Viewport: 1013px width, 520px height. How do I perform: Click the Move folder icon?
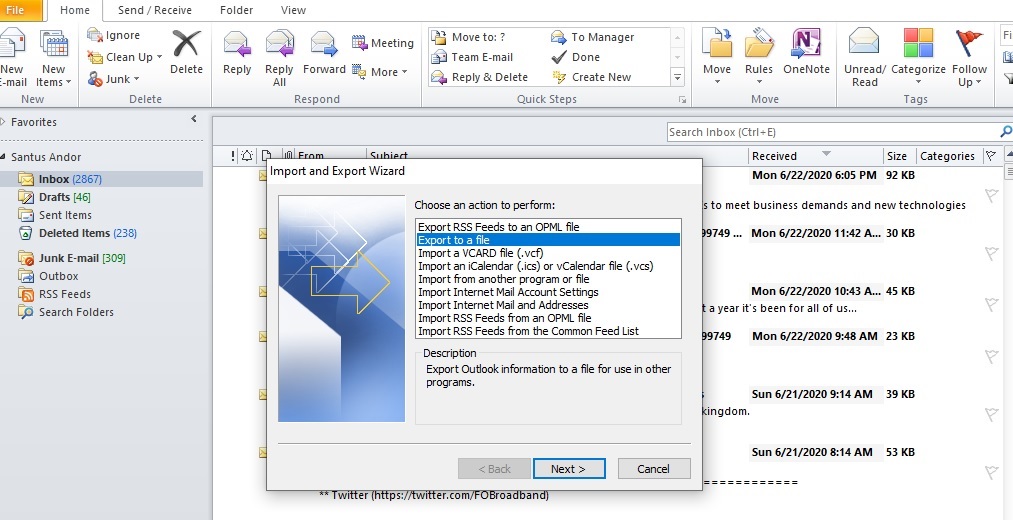(x=716, y=44)
